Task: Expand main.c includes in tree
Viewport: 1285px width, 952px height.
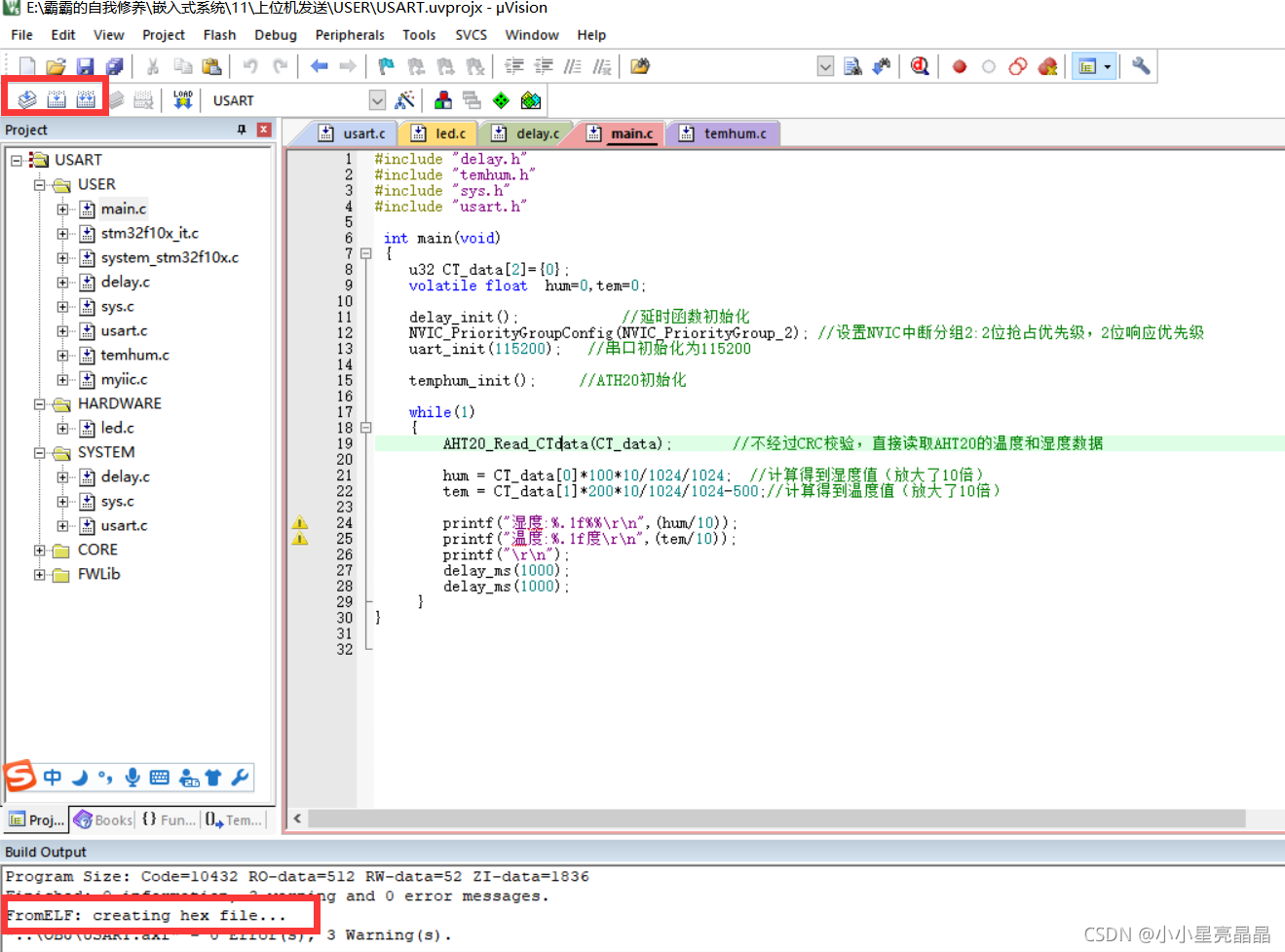Action: pyautogui.click(x=62, y=209)
